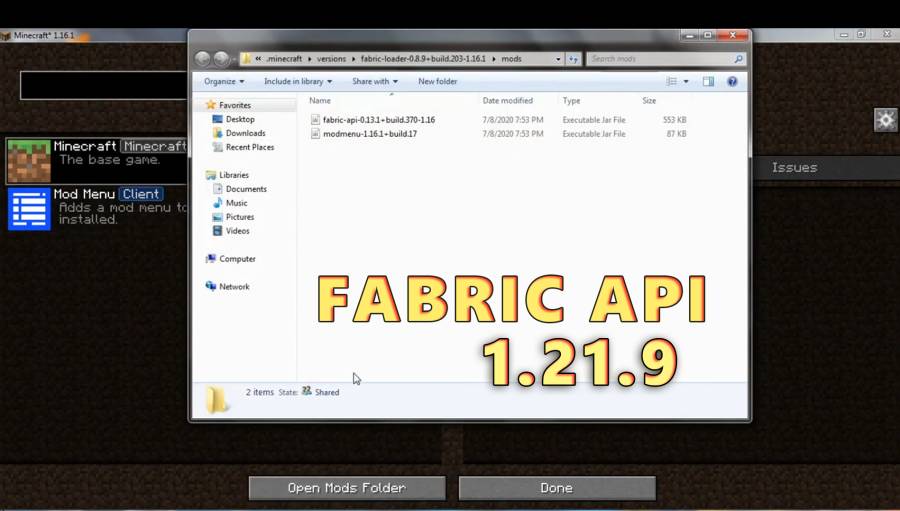The image size is (900, 511).
Task: Click Minecraft 1.16.1 window title
Action: point(44,36)
